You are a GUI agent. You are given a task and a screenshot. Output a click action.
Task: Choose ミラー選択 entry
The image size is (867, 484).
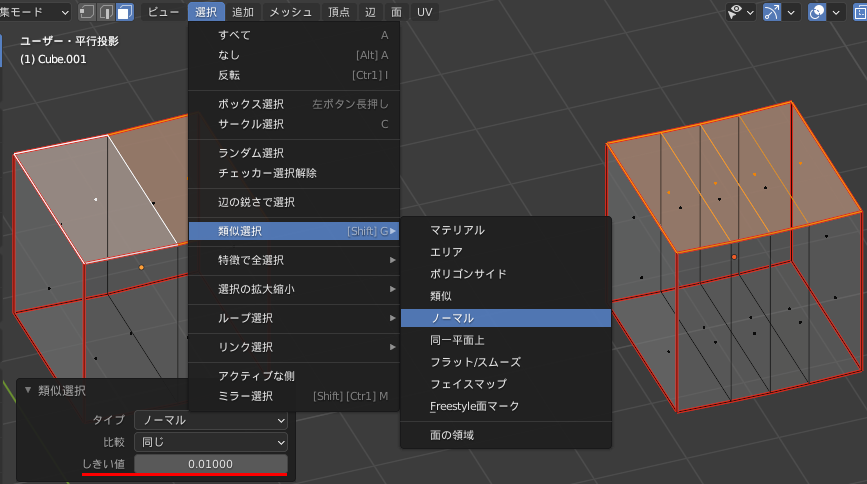[294, 396]
